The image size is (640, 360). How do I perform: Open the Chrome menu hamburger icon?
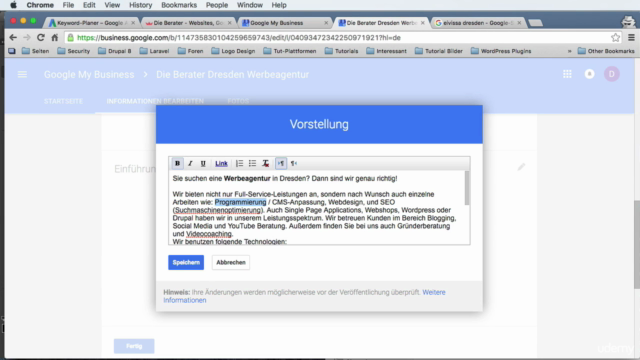pos(631,38)
